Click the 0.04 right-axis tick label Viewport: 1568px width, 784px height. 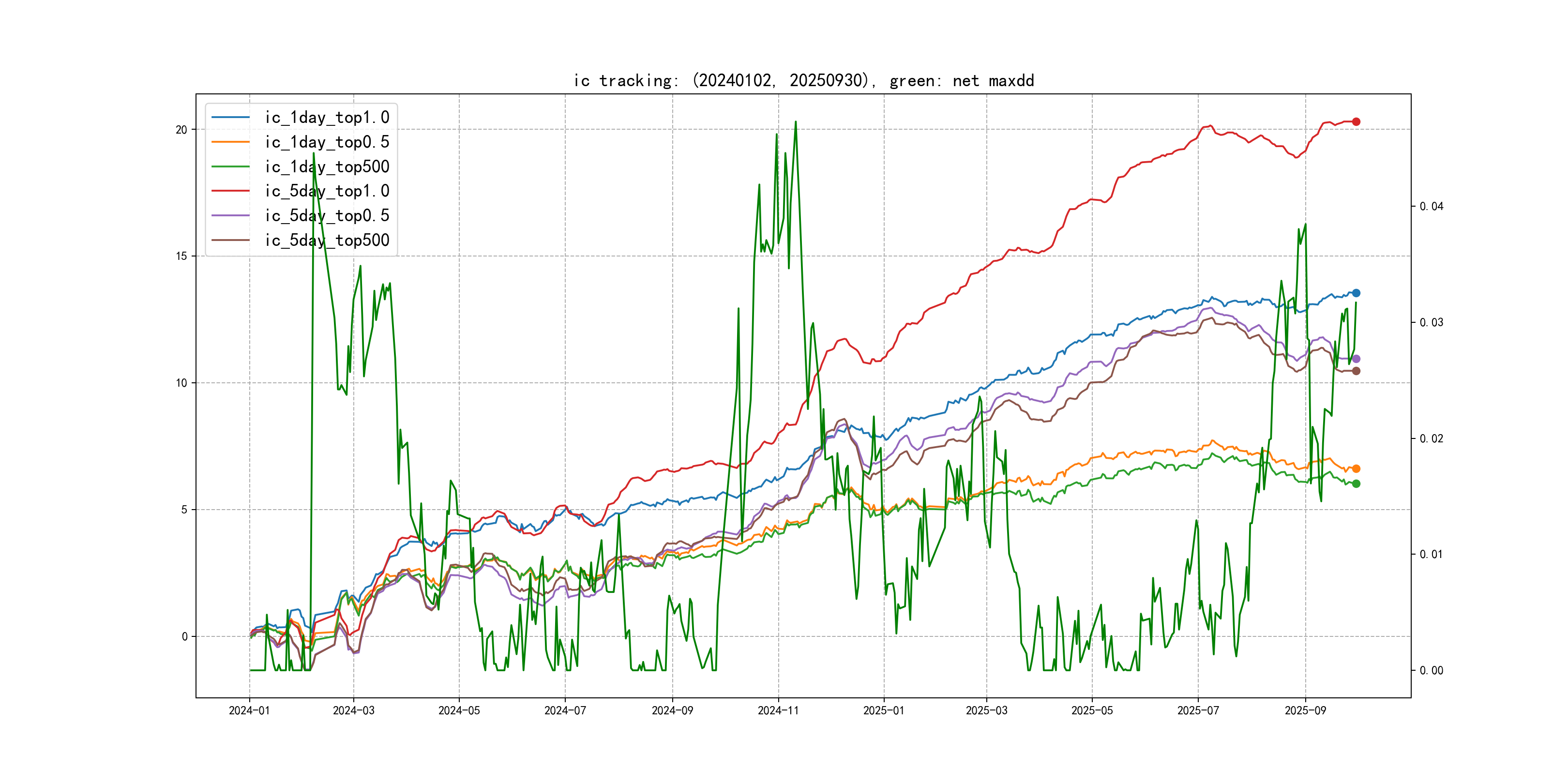[x=1431, y=206]
